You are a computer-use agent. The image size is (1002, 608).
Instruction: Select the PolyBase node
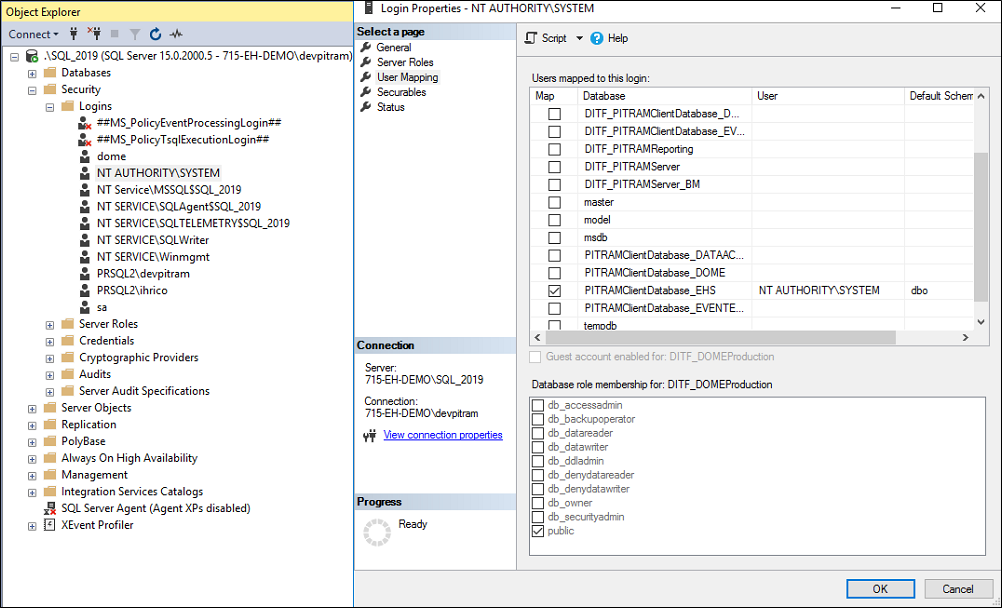pyautogui.click(x=83, y=441)
